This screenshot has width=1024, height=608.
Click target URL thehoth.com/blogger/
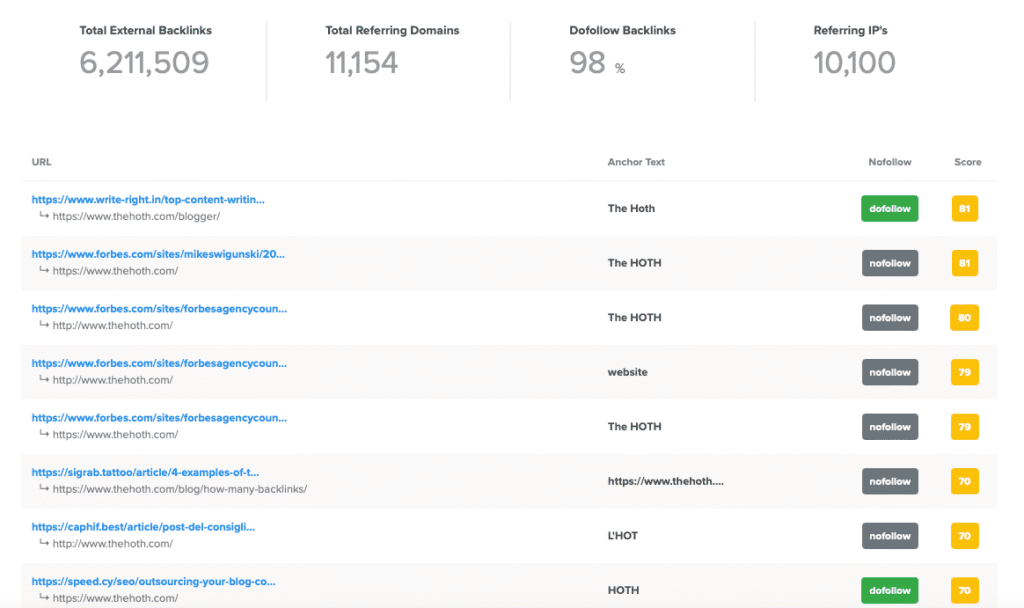(x=136, y=216)
